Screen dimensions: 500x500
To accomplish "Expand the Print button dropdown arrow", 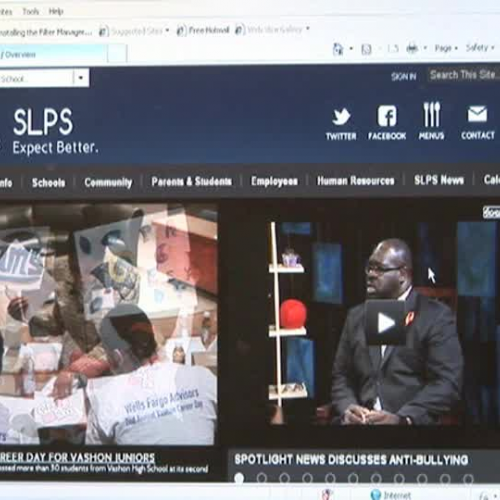I will [x=425, y=48].
